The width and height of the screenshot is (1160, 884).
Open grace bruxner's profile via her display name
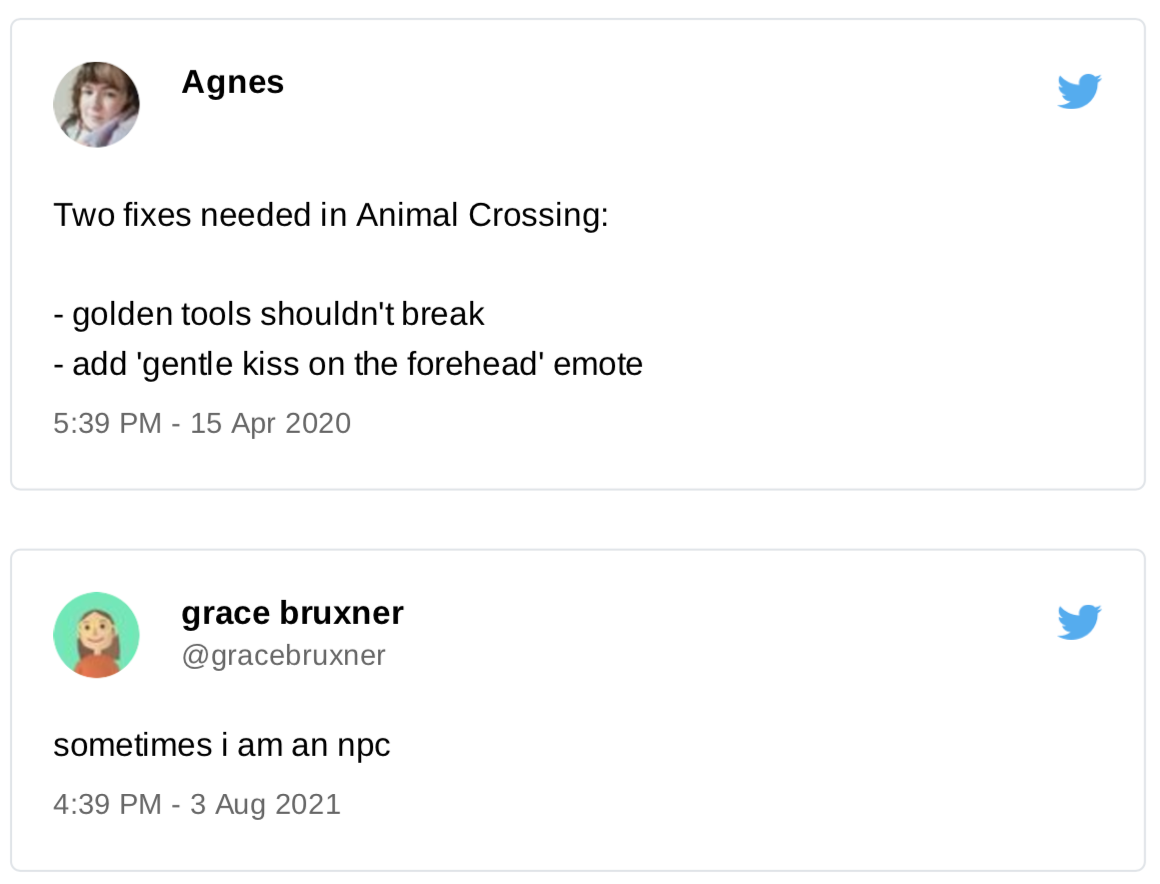(292, 613)
